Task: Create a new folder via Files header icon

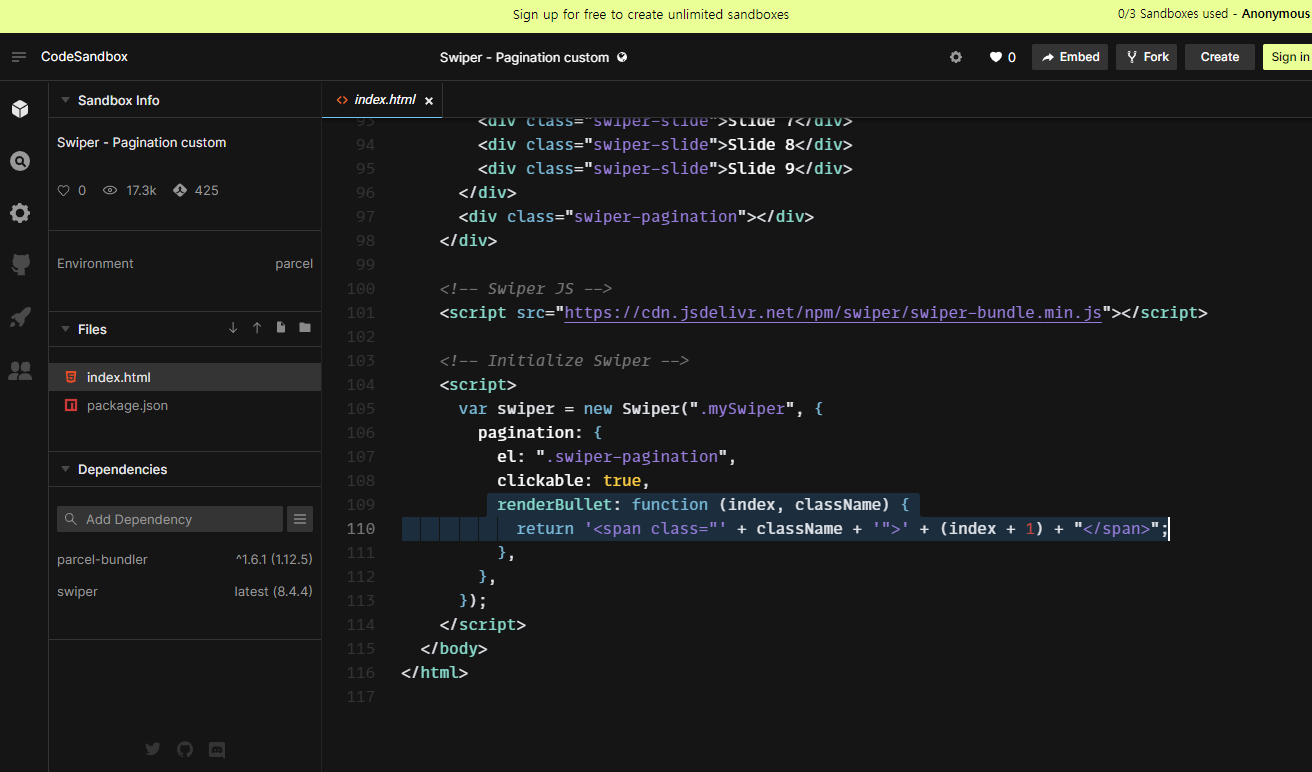Action: [x=305, y=328]
